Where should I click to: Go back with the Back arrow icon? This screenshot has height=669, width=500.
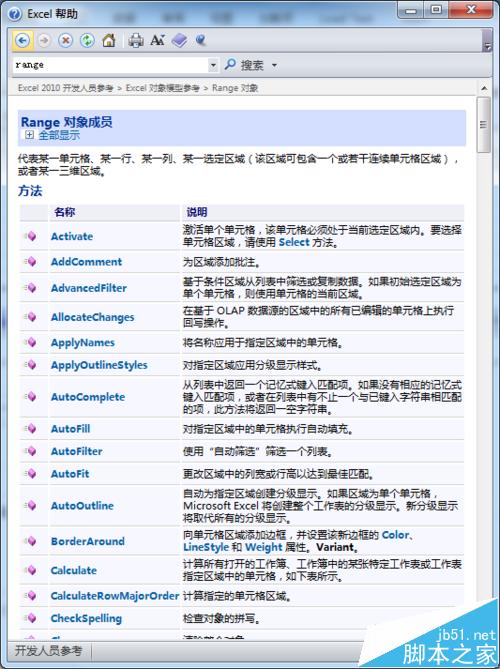click(22, 41)
